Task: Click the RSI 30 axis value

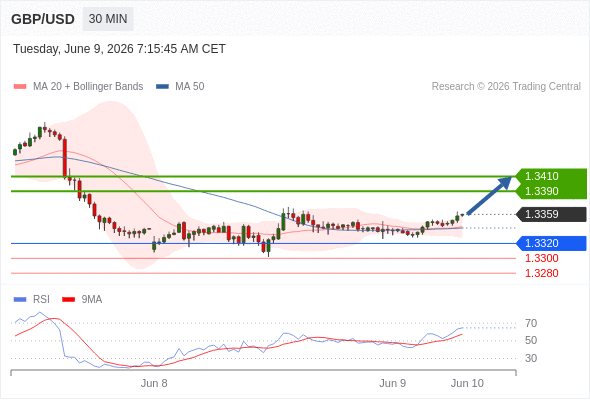Action: click(x=531, y=358)
